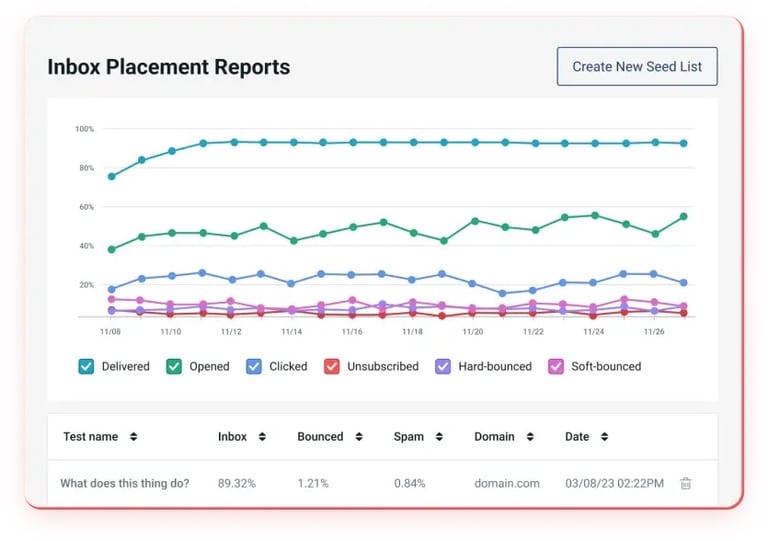Click the Delivered legend label
This screenshot has width=768, height=541.
tap(125, 366)
